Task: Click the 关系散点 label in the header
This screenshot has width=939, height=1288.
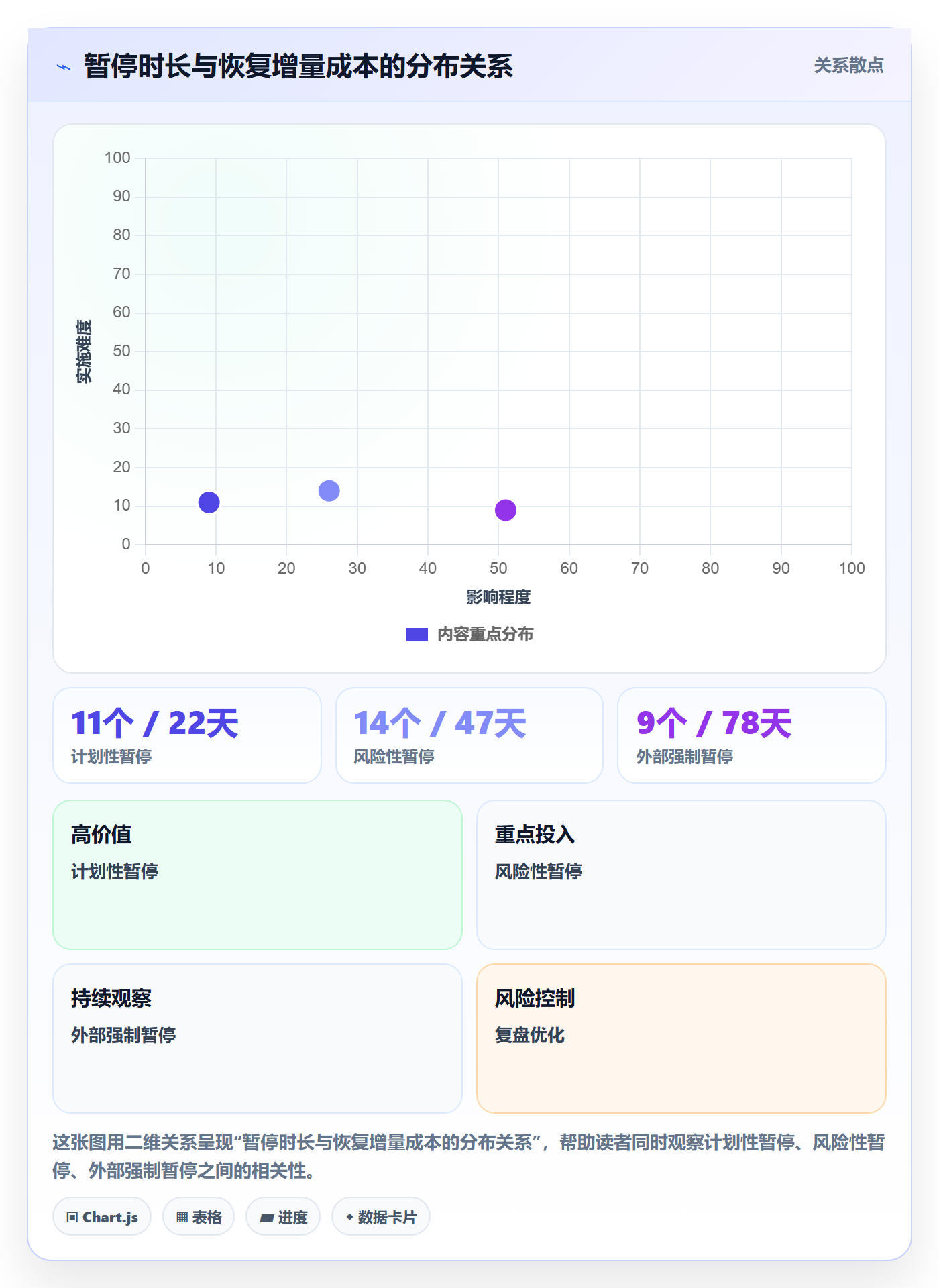Action: (848, 66)
